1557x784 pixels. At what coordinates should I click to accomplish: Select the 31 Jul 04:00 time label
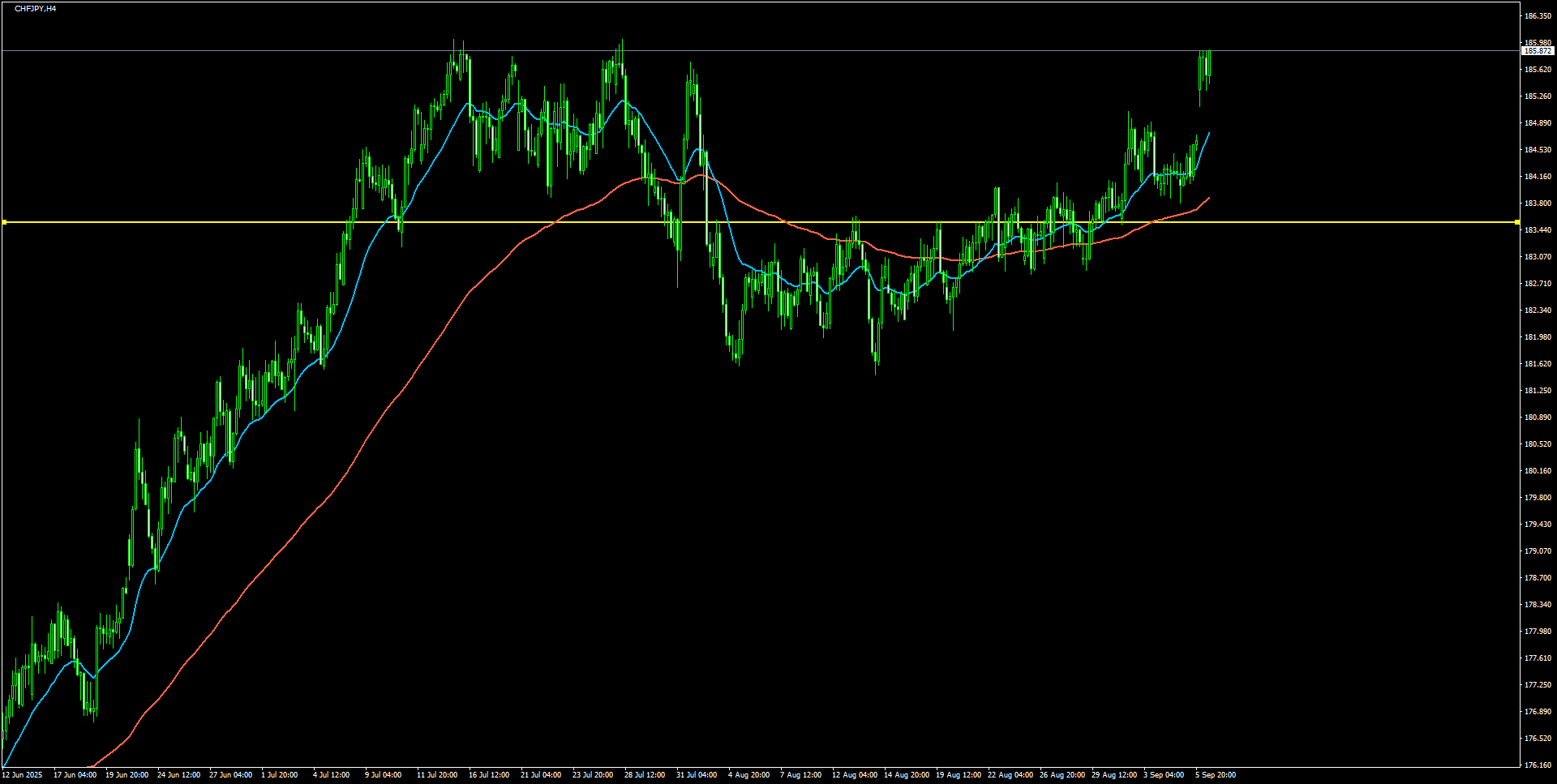coord(697,775)
